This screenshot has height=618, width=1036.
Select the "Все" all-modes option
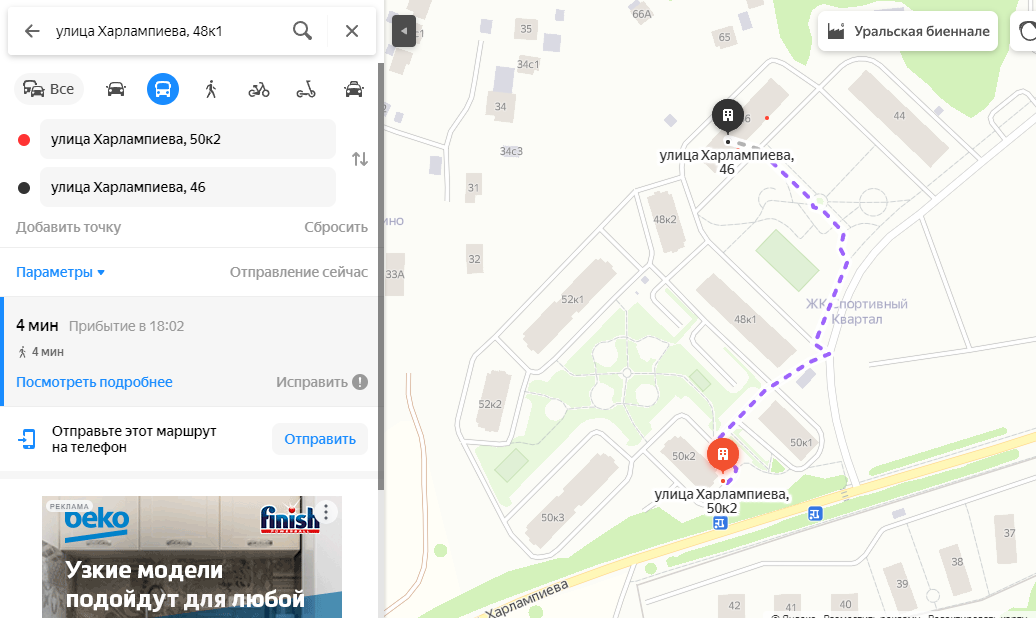click(49, 89)
